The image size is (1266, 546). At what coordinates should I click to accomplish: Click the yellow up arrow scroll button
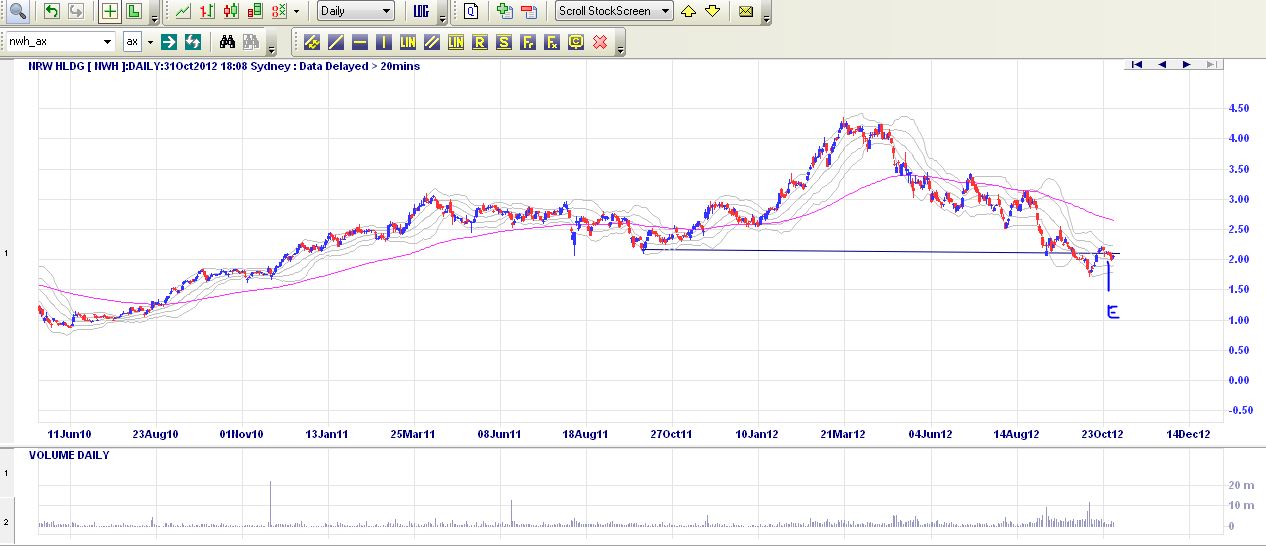(x=689, y=12)
